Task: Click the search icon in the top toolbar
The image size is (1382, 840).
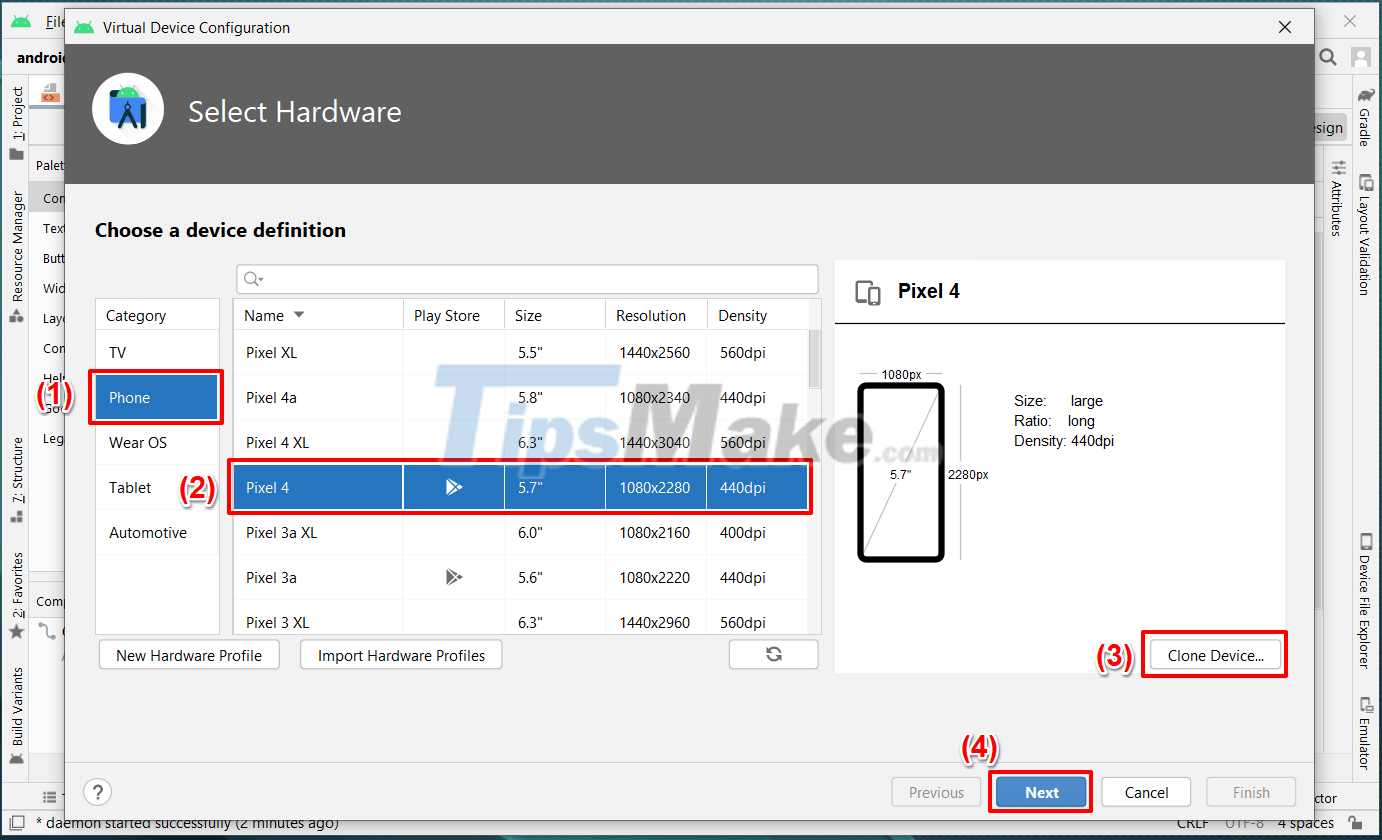Action: (x=1328, y=57)
